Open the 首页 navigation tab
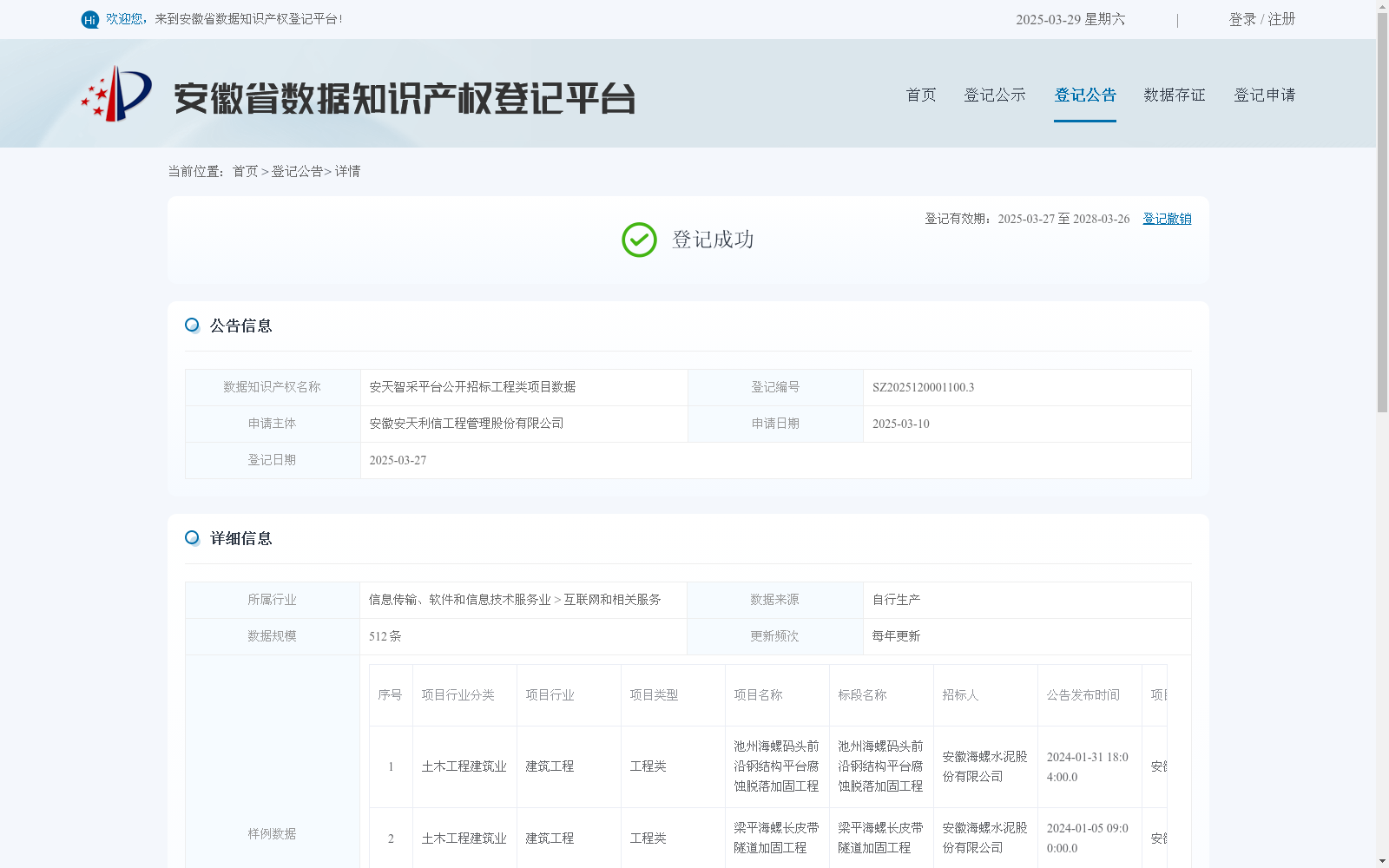Viewport: 1389px width, 868px height. [x=921, y=95]
